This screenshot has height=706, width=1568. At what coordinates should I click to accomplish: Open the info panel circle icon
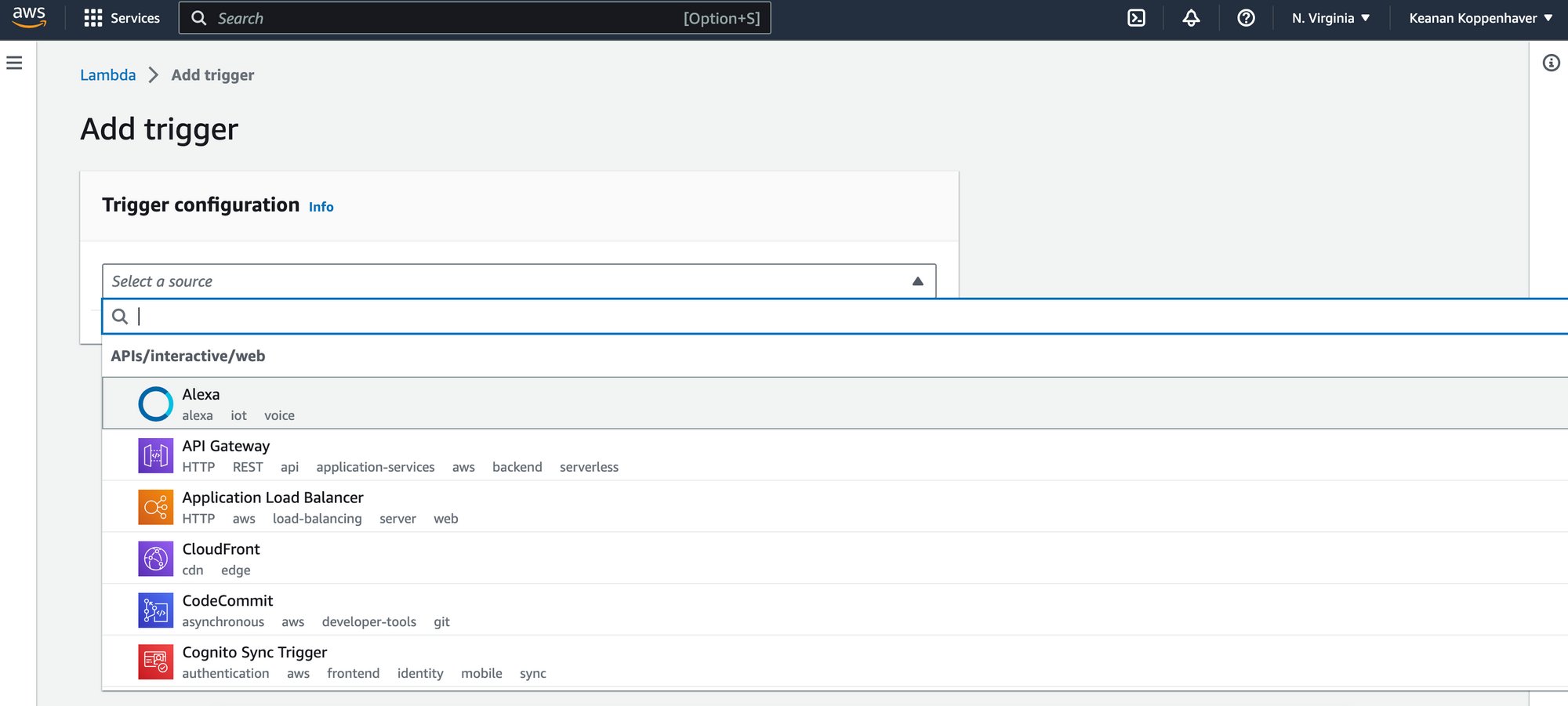click(1551, 63)
